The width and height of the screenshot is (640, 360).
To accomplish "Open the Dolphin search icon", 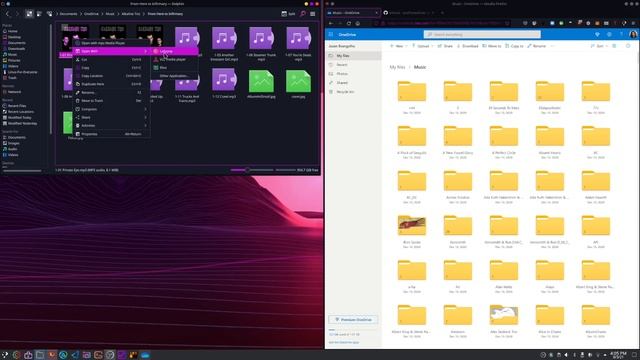I will coord(303,14).
